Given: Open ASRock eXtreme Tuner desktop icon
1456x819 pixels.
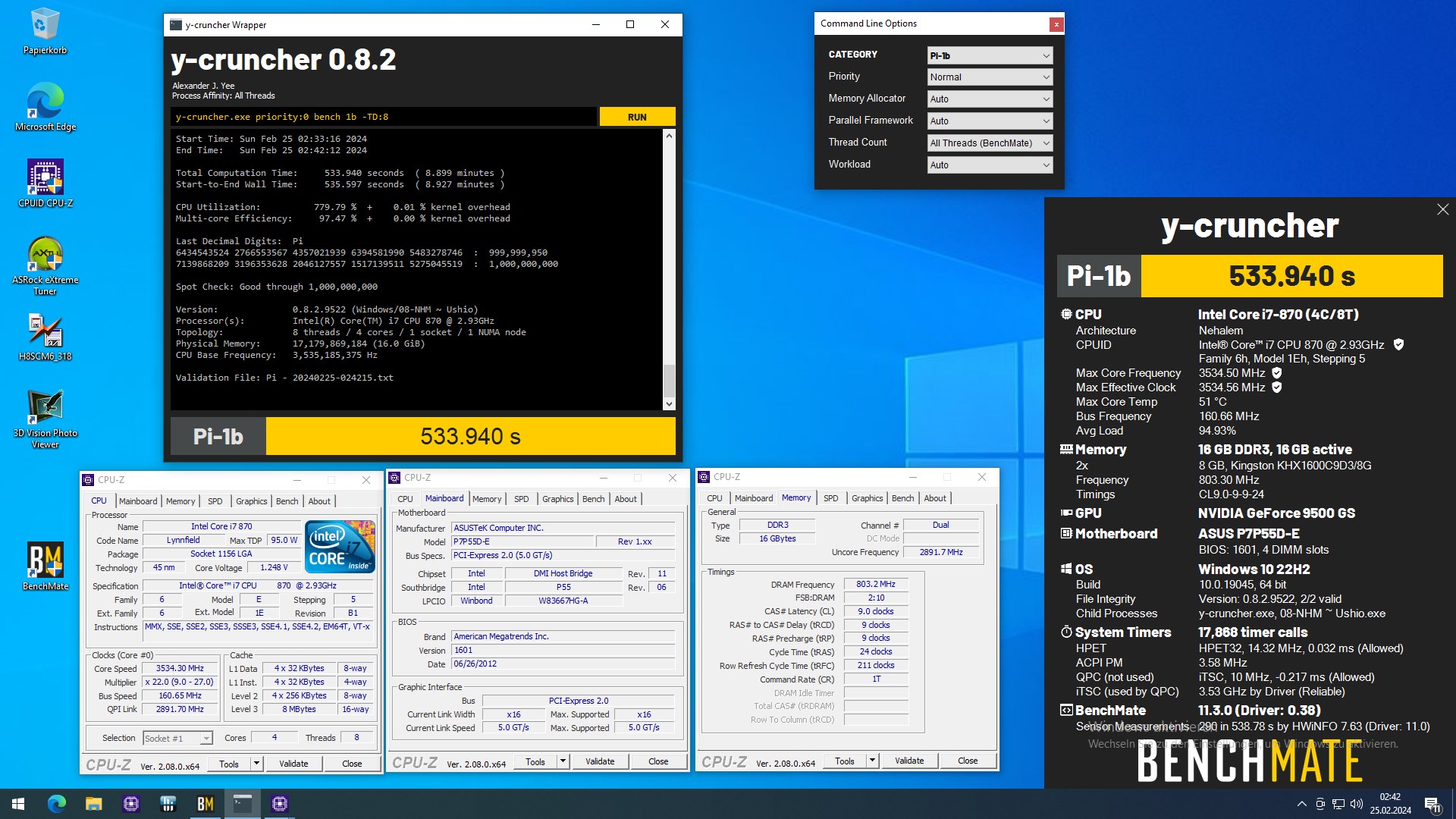Looking at the screenshot, I should coord(45,265).
